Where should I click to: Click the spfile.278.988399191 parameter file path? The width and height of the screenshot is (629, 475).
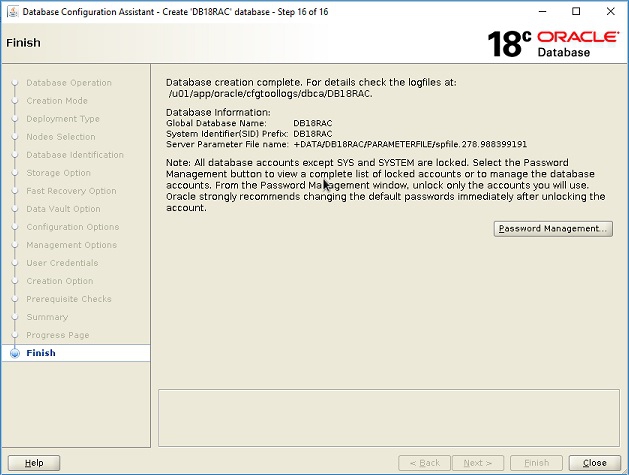coord(410,144)
